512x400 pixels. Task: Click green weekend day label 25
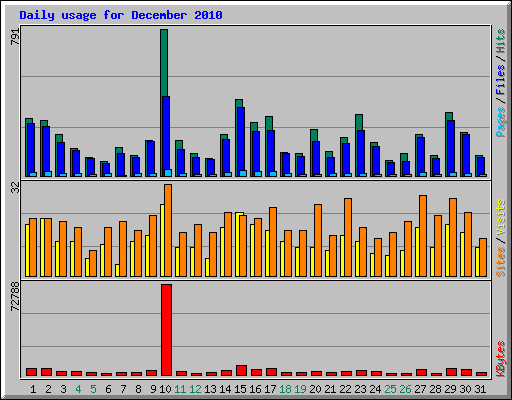(x=390, y=389)
